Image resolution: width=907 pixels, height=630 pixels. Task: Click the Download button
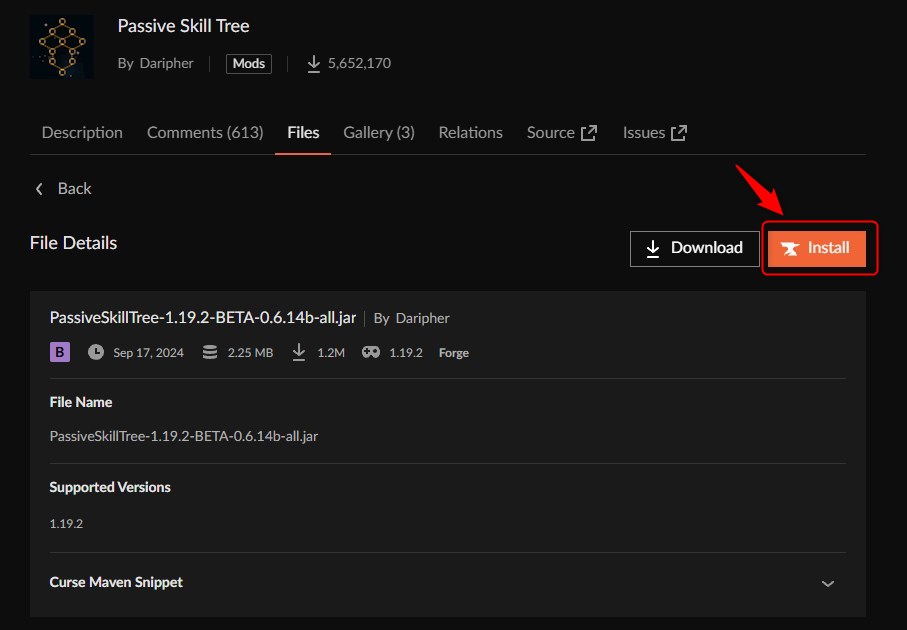[694, 249]
